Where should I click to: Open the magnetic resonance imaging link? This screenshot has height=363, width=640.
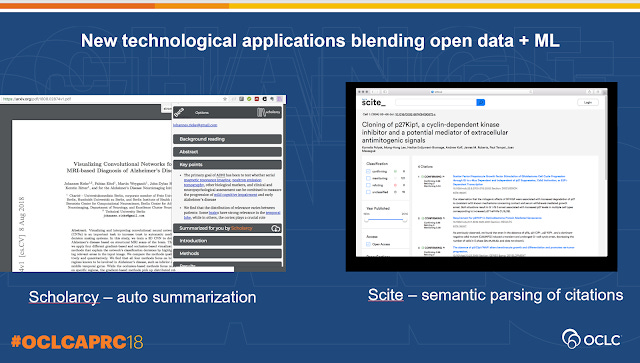[207, 180]
